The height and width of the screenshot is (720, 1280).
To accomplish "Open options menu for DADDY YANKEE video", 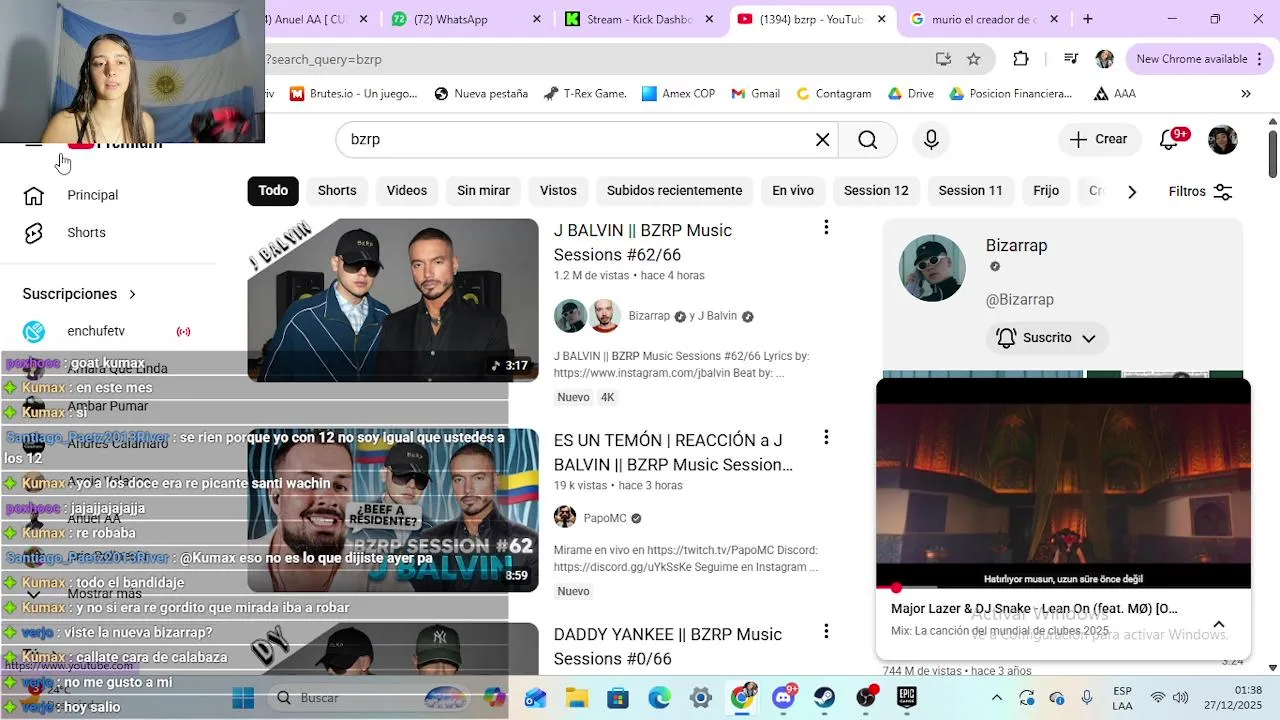I will coord(826,632).
